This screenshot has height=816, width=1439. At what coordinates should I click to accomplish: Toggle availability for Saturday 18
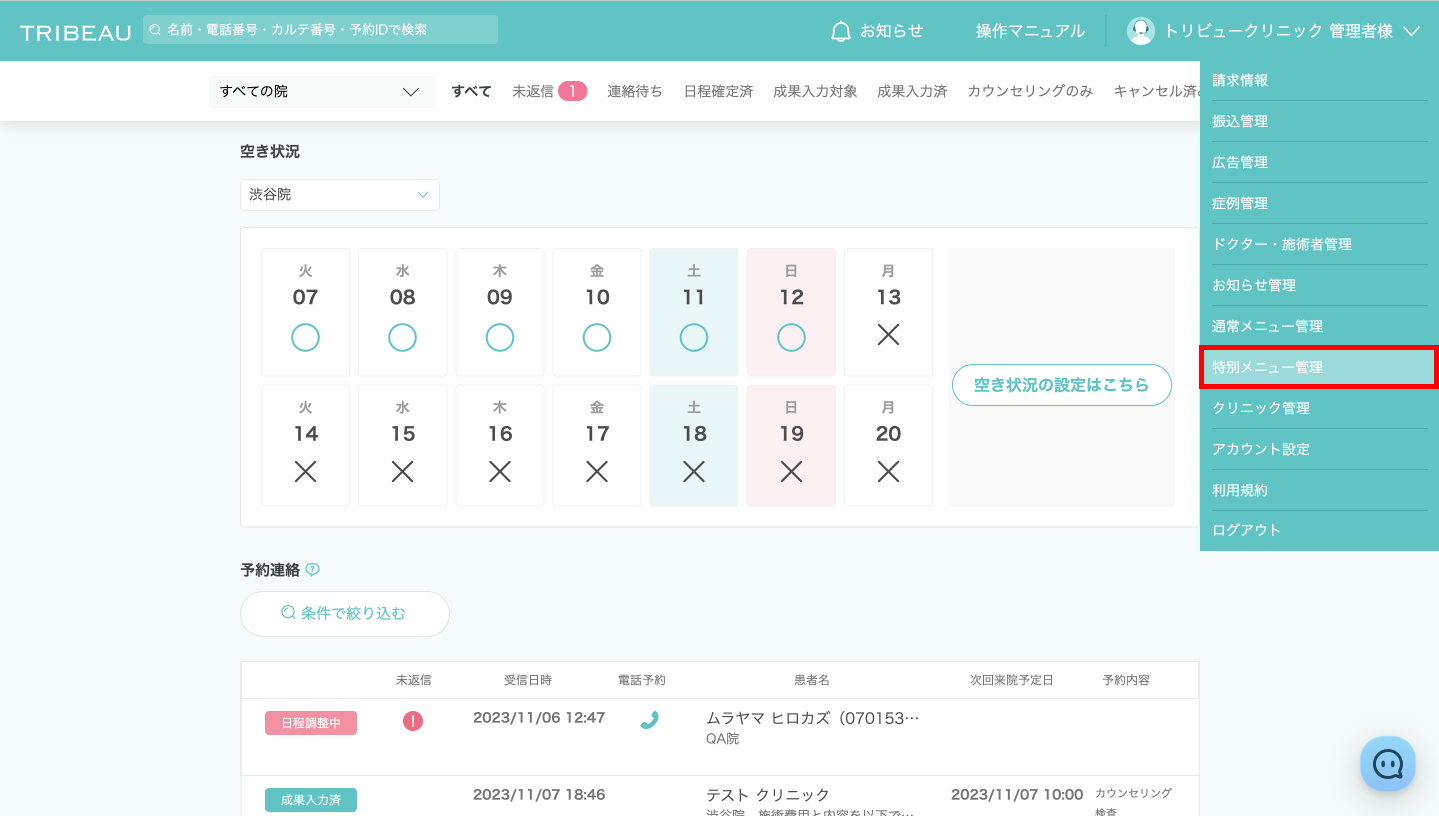coord(694,471)
